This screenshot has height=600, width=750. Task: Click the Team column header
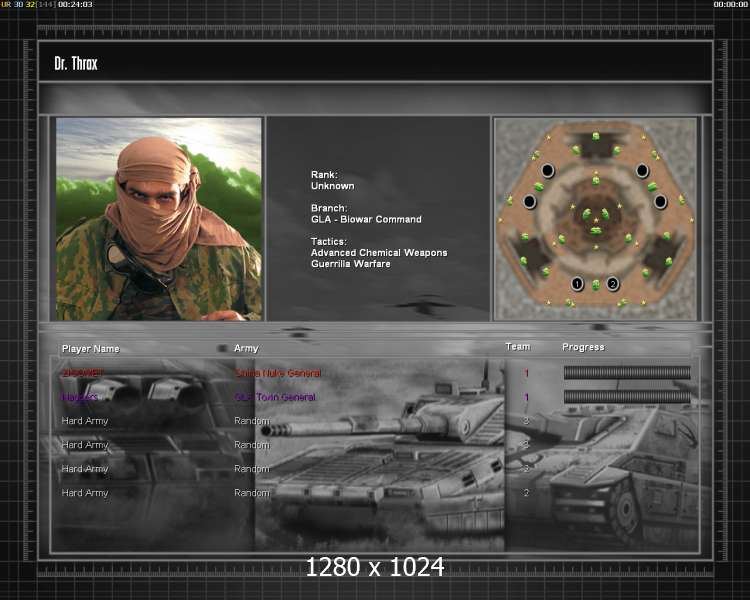point(518,346)
